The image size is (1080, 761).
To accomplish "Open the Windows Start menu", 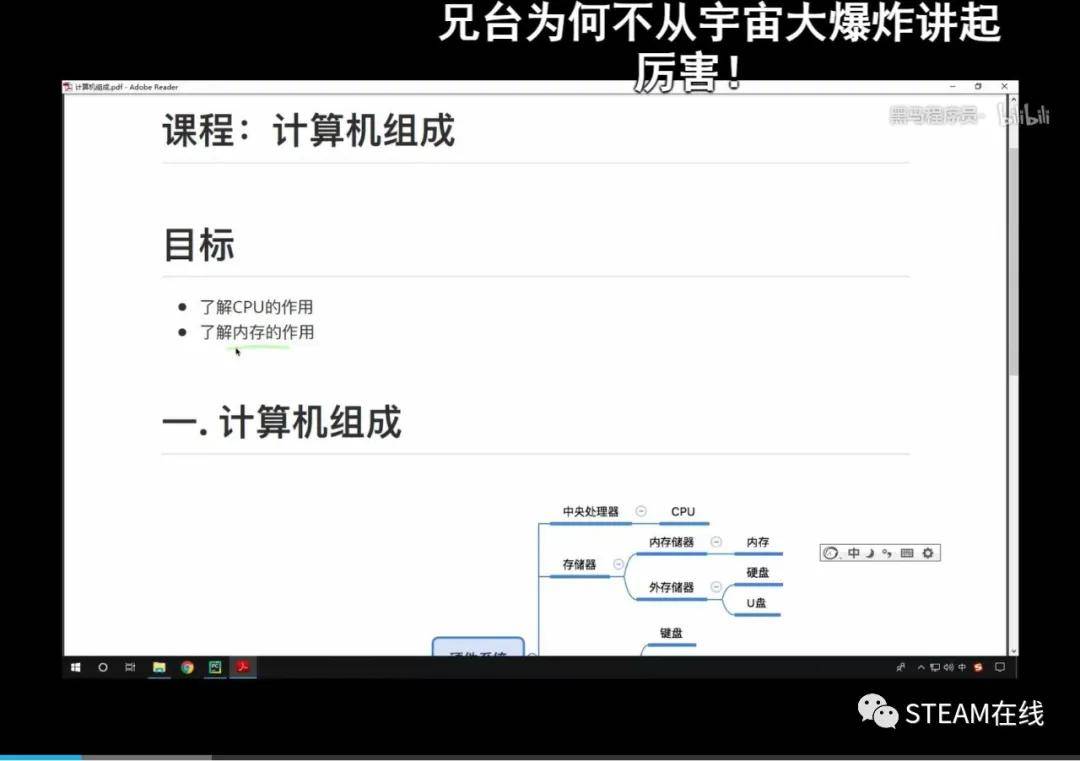I will (x=76, y=667).
